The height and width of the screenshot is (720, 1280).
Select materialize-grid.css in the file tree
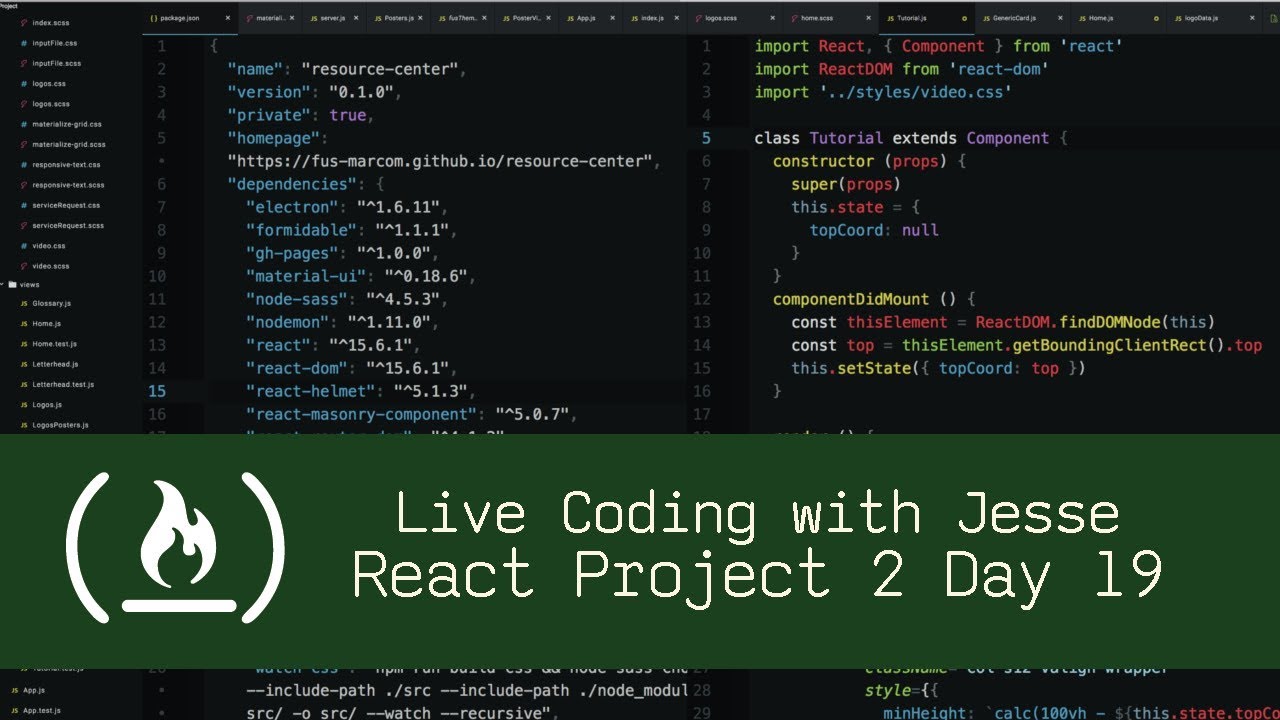click(67, 124)
